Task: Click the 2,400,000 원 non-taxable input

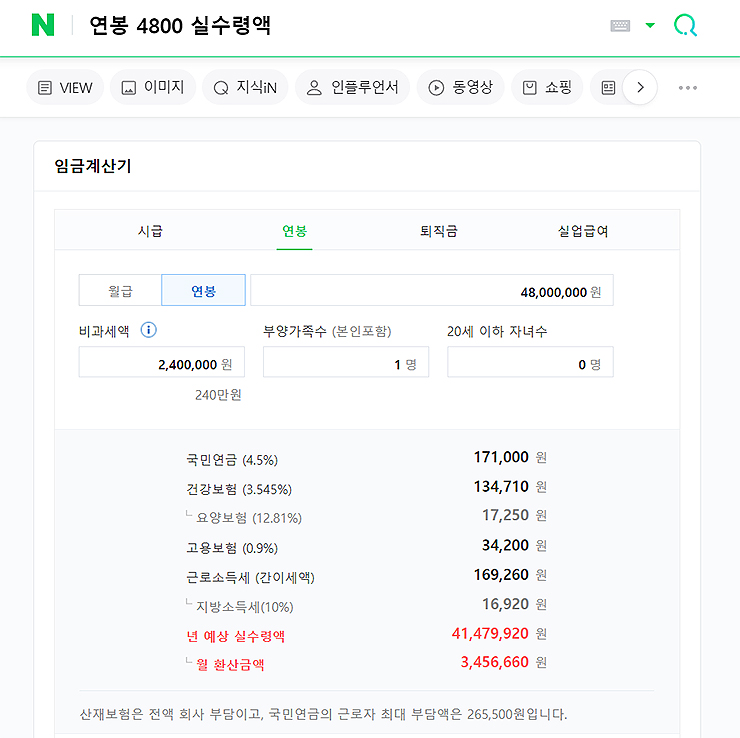Action: pyautogui.click(x=162, y=362)
